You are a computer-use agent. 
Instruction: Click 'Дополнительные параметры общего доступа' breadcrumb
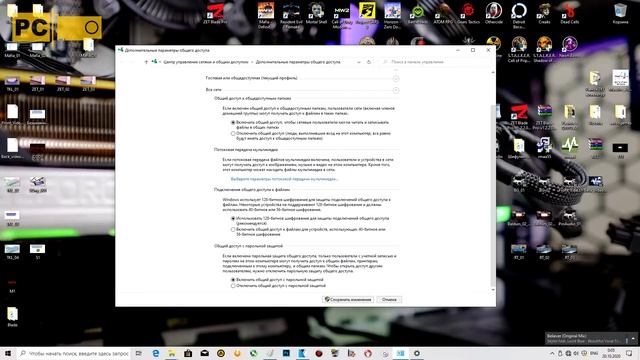click(298, 62)
